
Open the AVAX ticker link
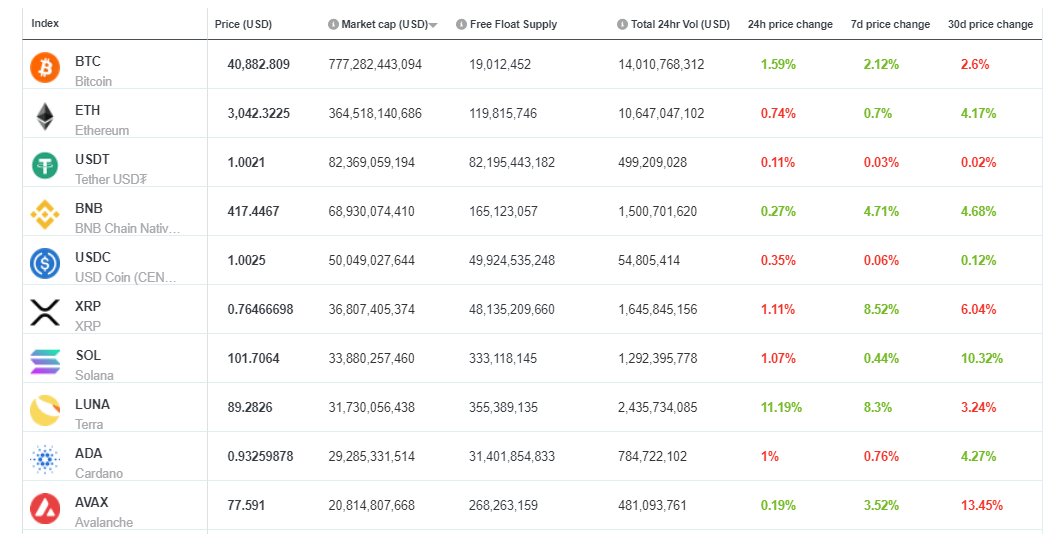92,503
